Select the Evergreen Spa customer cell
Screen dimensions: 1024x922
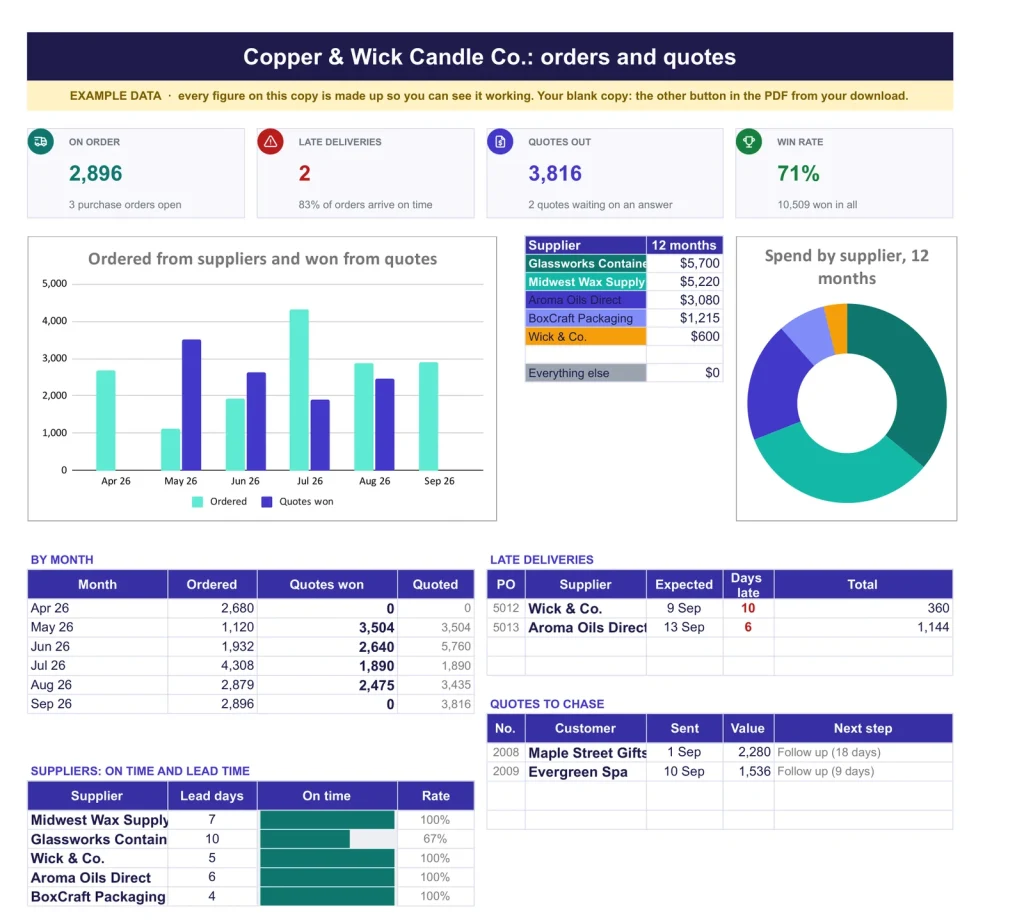click(x=586, y=772)
